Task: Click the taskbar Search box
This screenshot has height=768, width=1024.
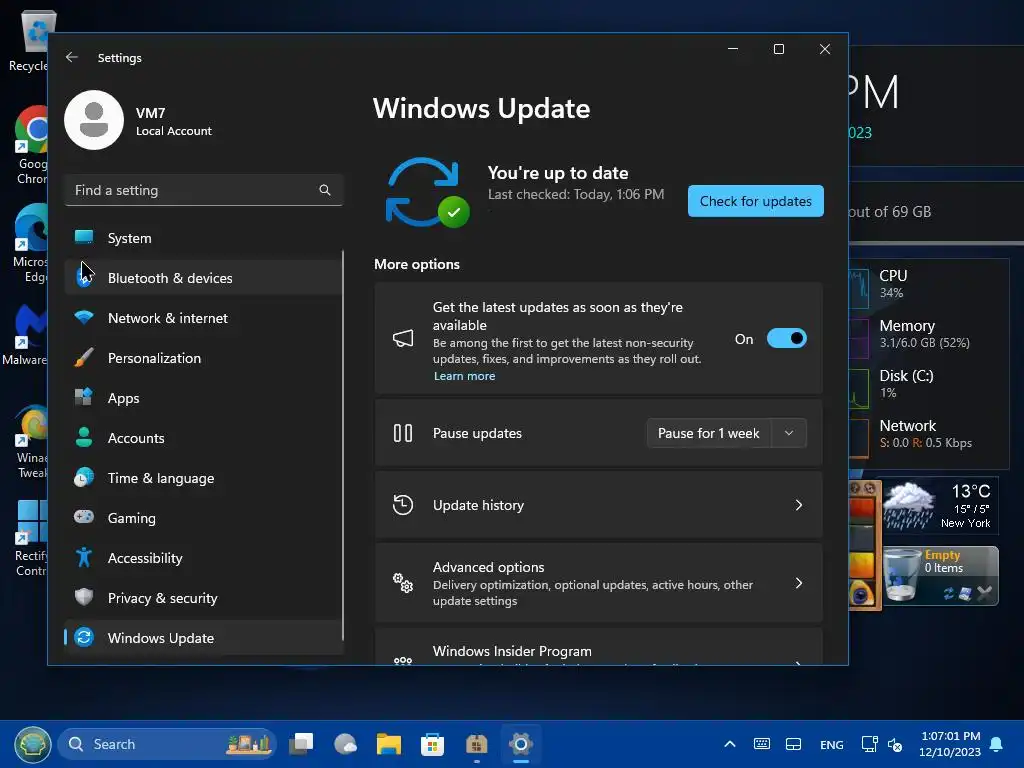Action: [x=167, y=744]
